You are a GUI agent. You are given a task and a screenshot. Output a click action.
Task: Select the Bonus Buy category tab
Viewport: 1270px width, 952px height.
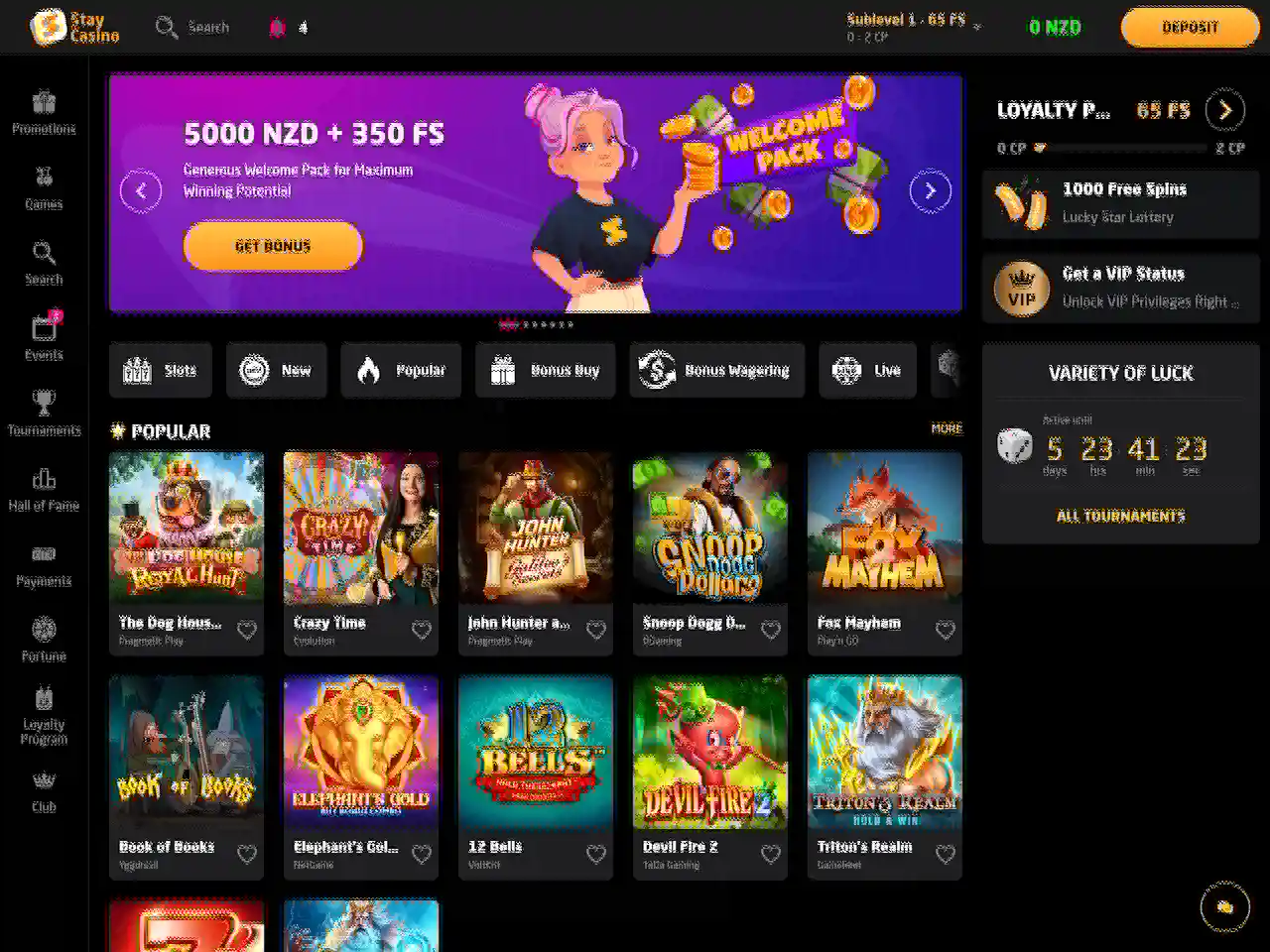[x=545, y=371]
